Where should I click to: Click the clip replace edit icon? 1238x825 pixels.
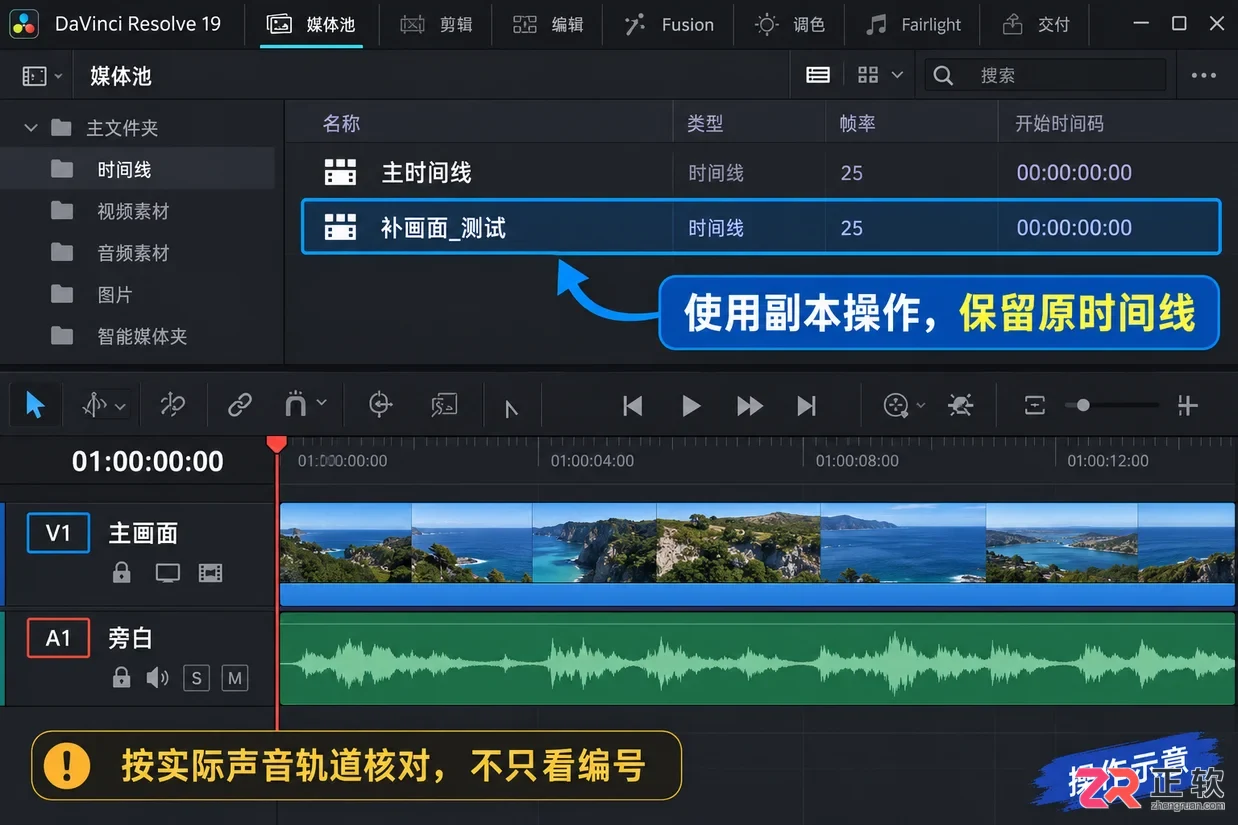point(444,405)
